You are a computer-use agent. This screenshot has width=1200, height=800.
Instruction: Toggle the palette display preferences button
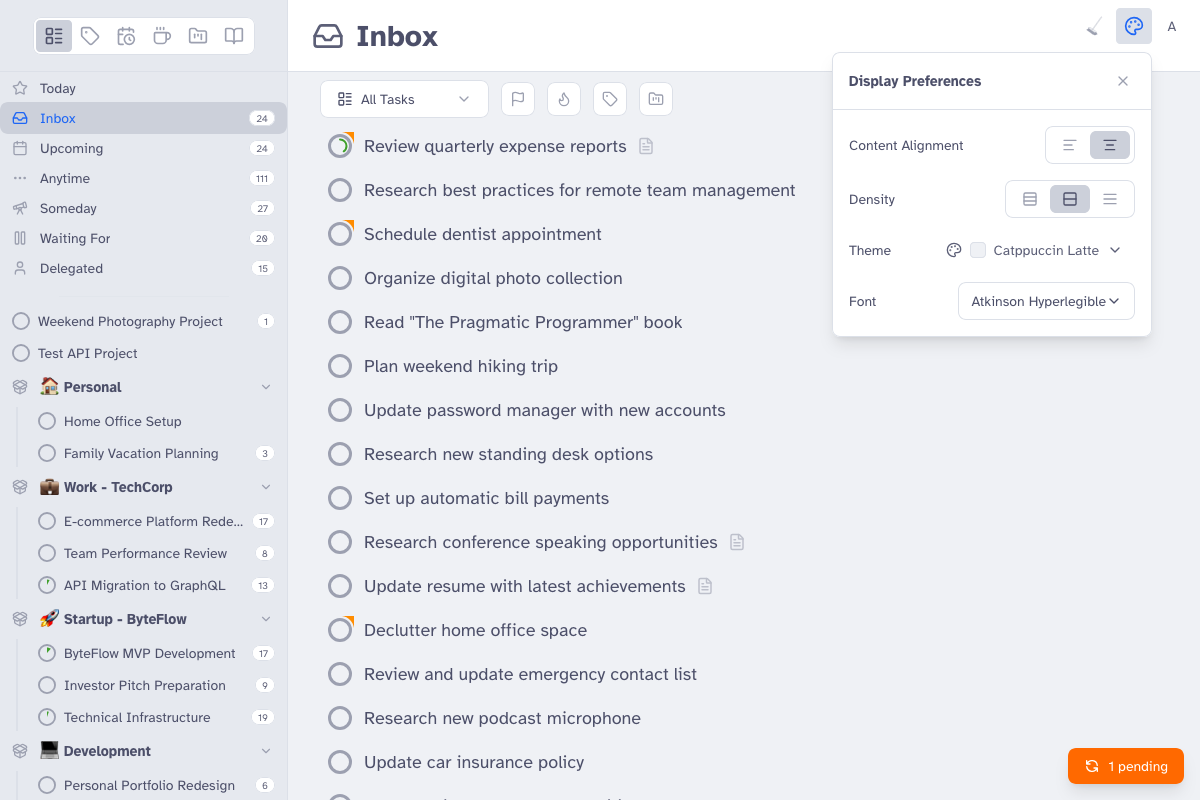[x=1134, y=27]
